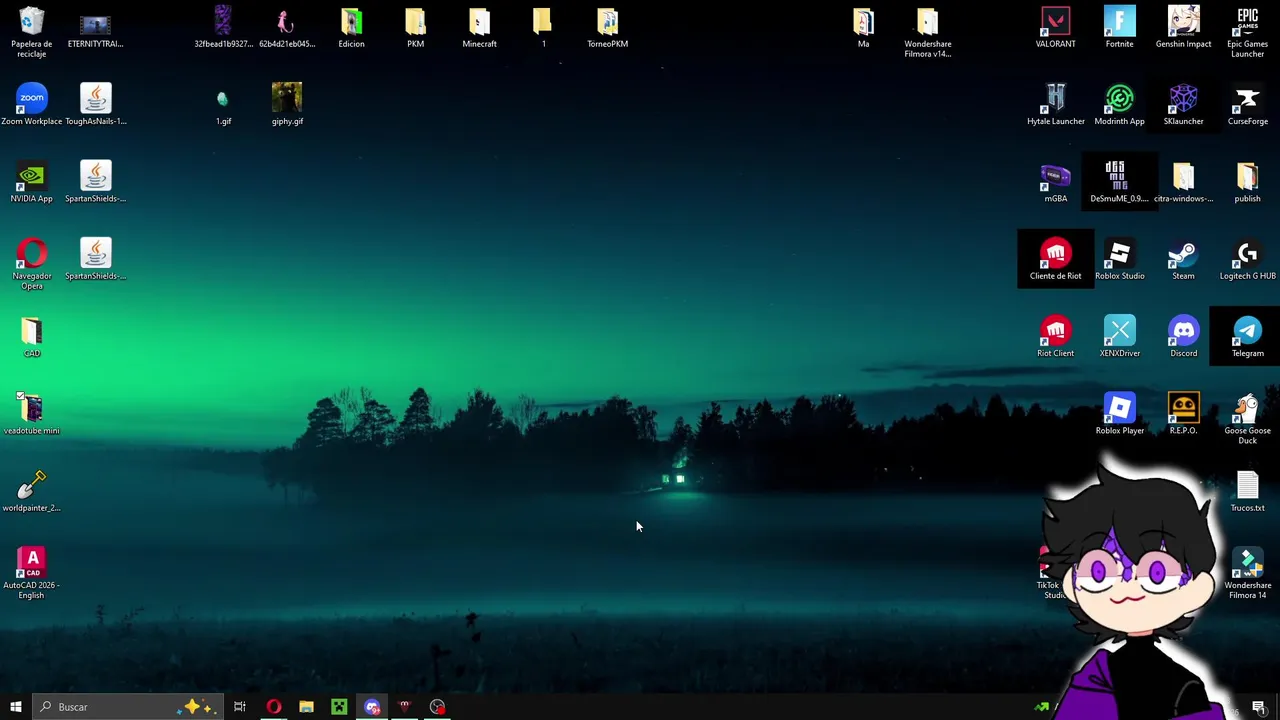Launch Roblox Studio
Viewport: 1280px width, 720px height.
(x=1119, y=259)
